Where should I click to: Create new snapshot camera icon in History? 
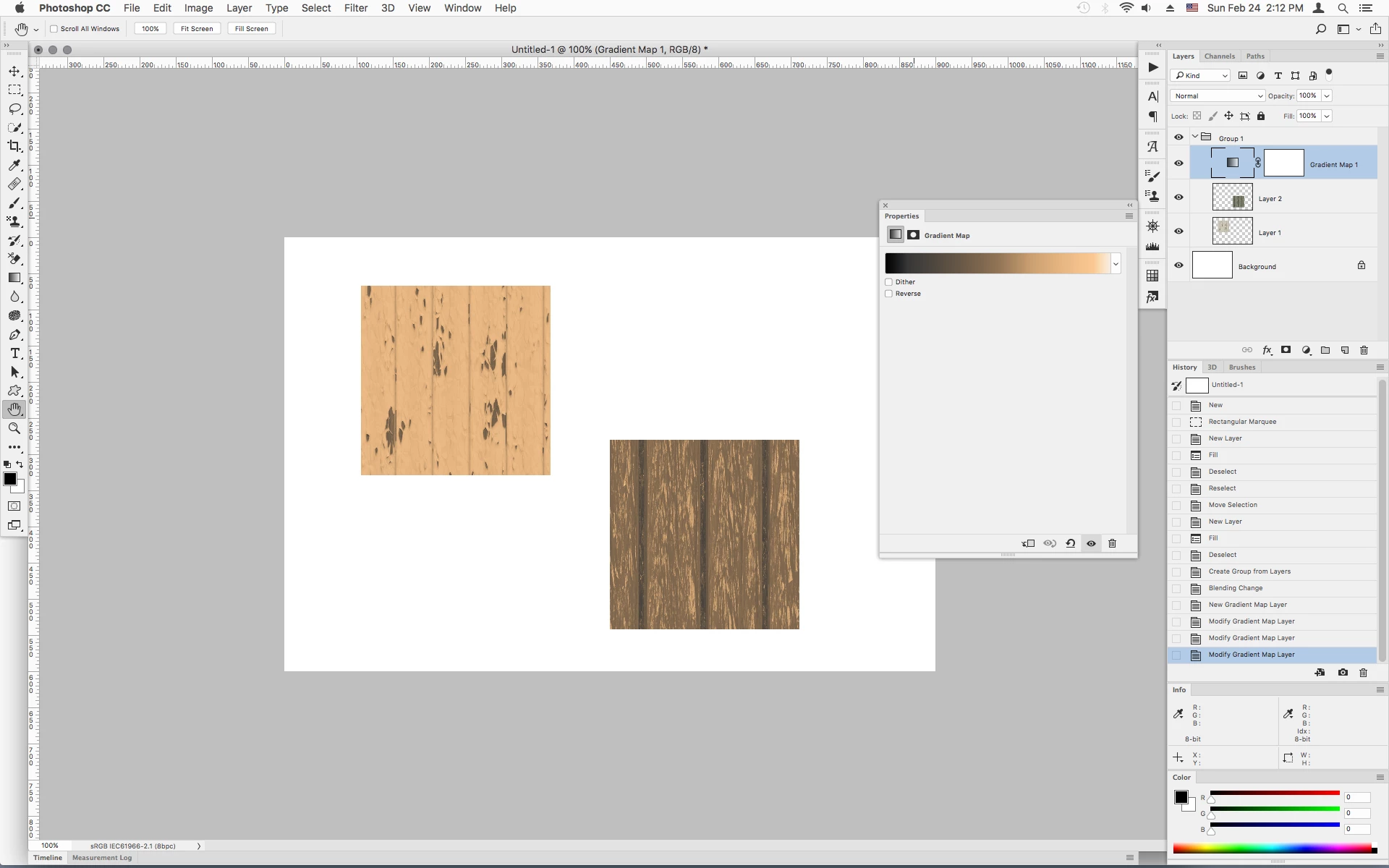[1343, 673]
